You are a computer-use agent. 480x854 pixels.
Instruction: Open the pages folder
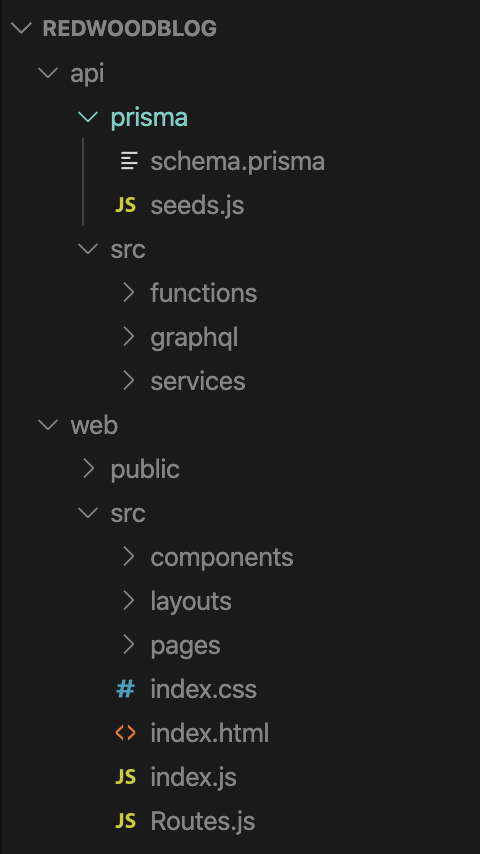click(x=185, y=645)
